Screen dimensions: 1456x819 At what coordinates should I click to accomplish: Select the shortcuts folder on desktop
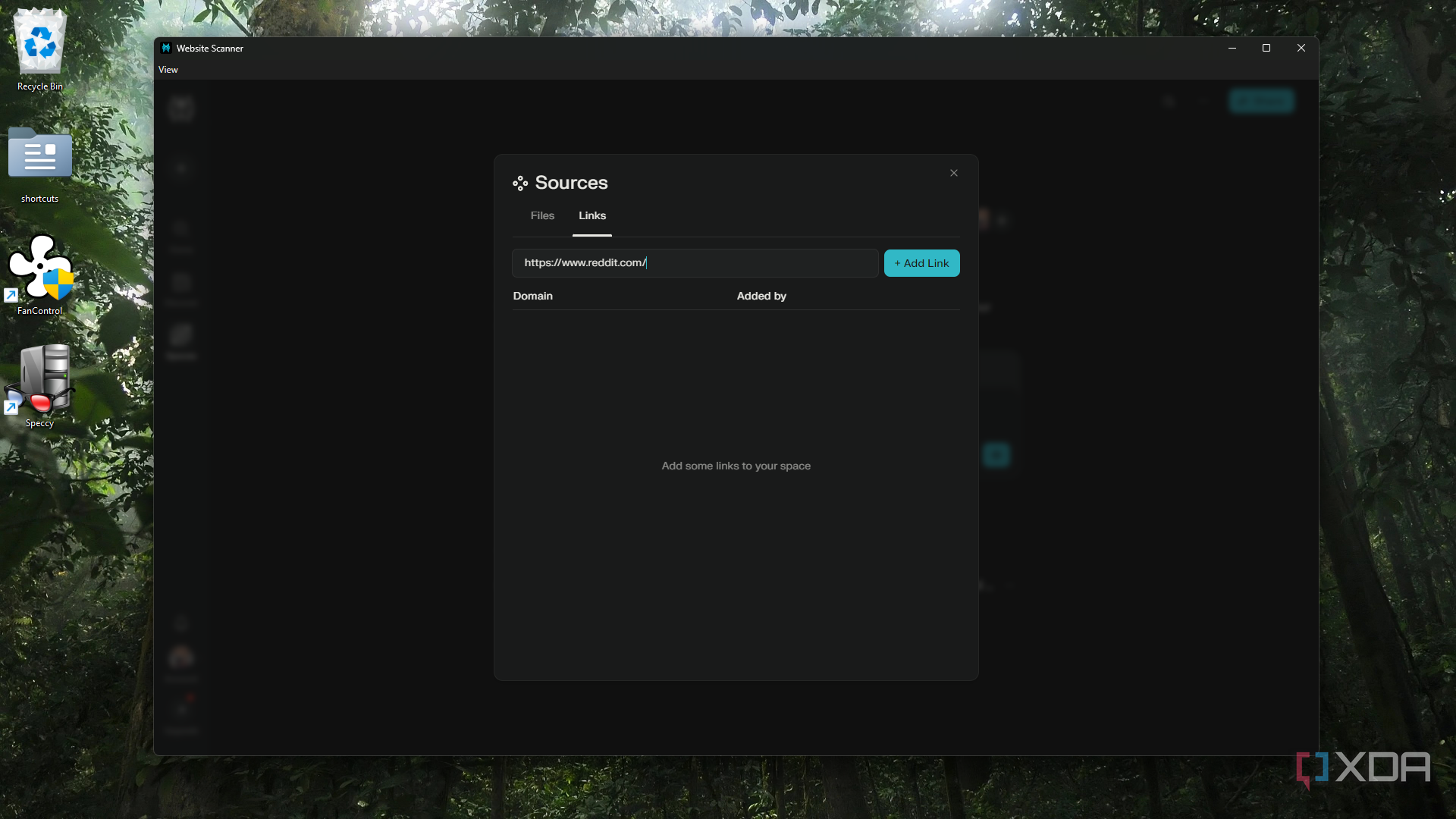pyautogui.click(x=40, y=165)
